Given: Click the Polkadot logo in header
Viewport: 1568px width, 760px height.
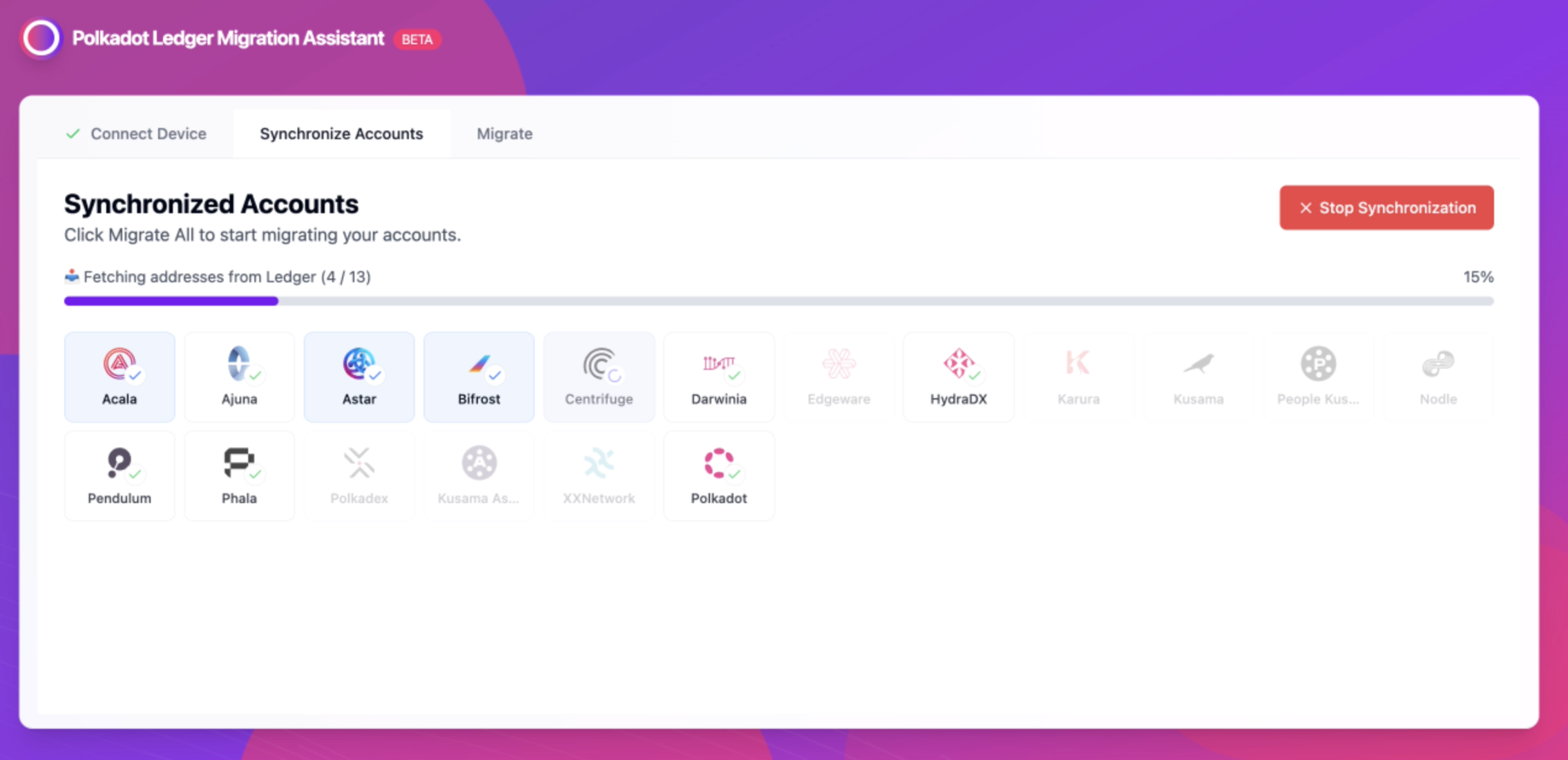Looking at the screenshot, I should (41, 38).
